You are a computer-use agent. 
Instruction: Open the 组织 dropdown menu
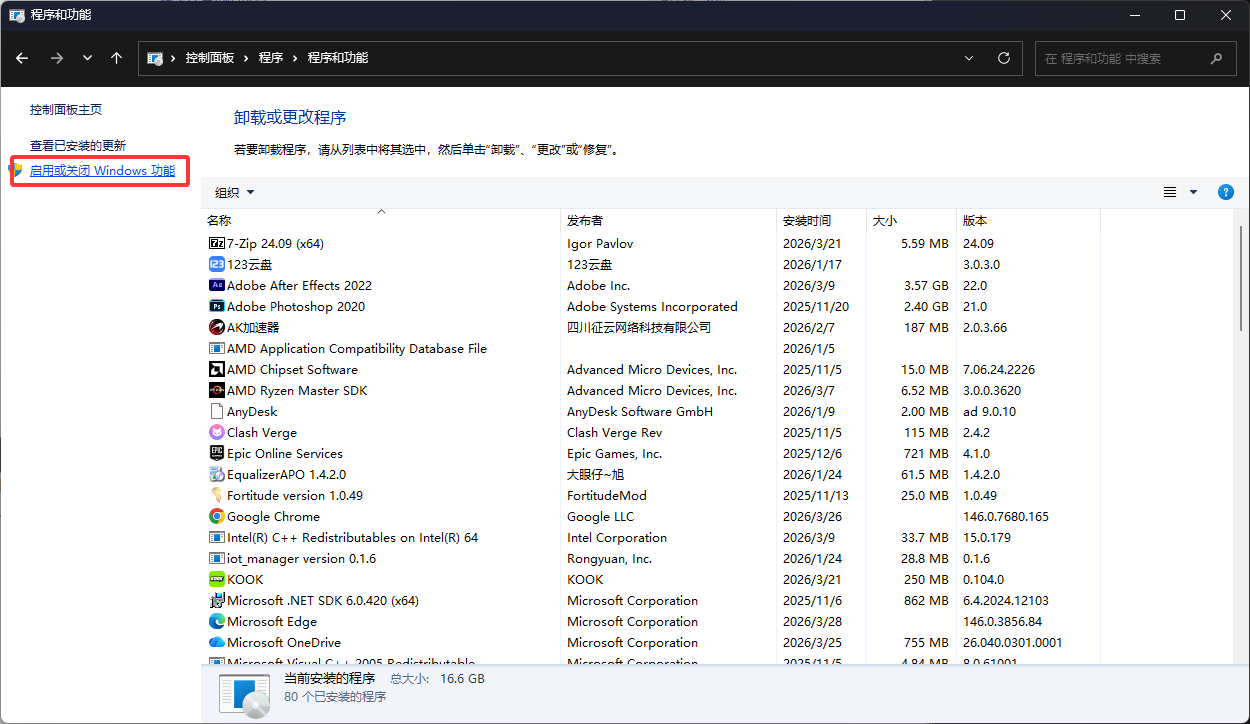pos(235,192)
